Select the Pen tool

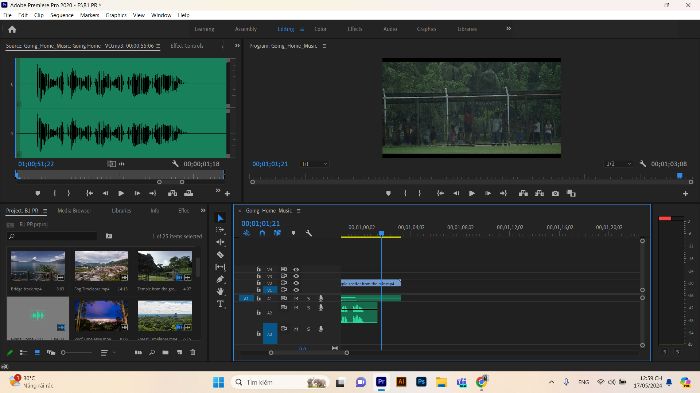click(x=220, y=279)
